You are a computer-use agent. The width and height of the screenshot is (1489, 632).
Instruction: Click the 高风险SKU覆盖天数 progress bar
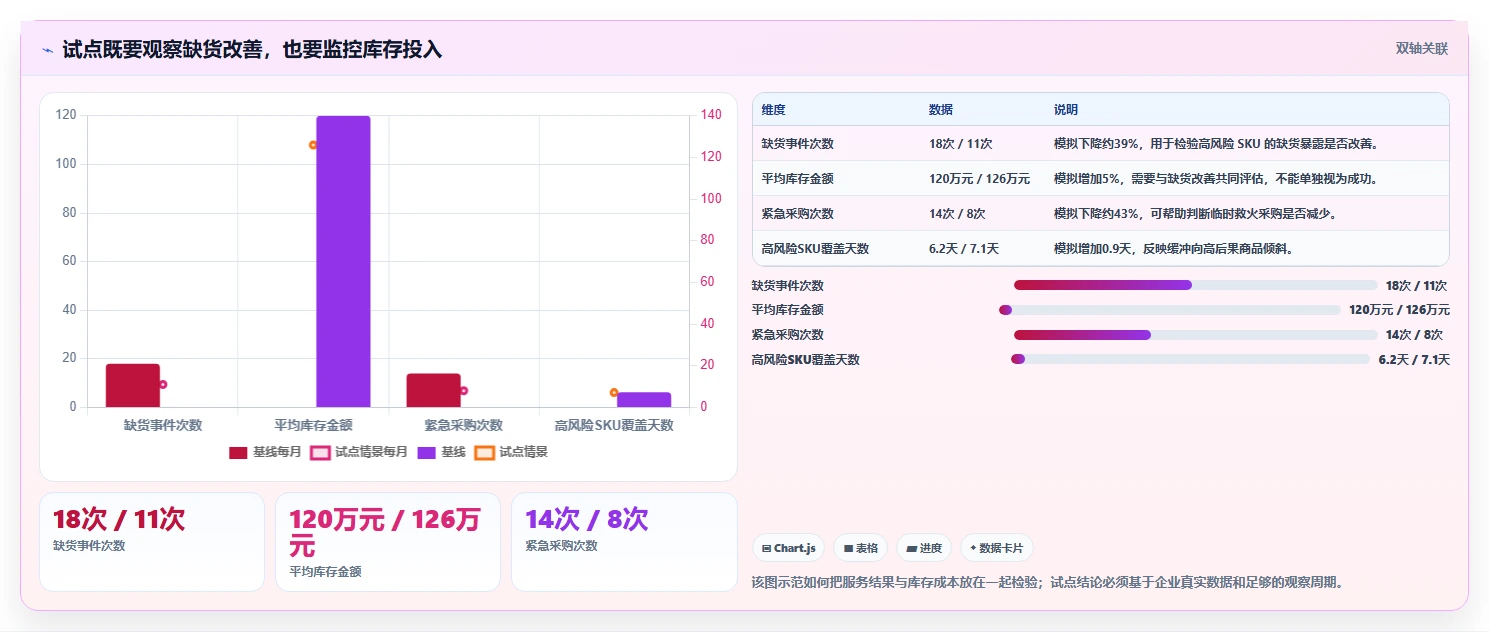coord(1190,359)
